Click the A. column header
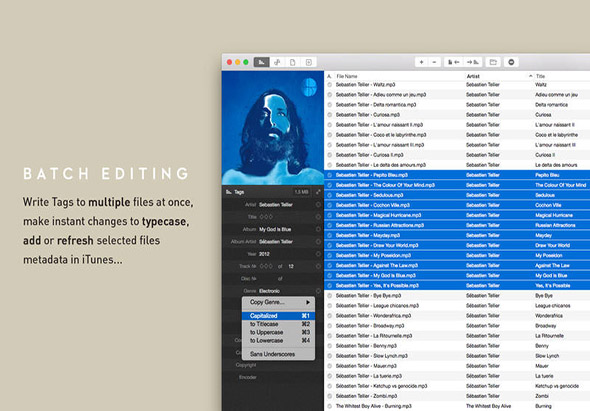Viewport: 590px width, 411px height. coord(329,76)
